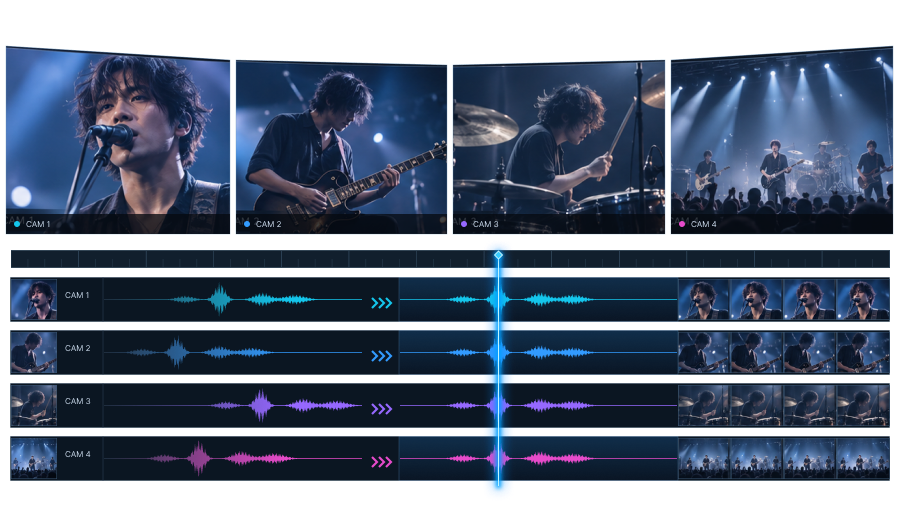Click the CAM 4 preview label text
Screen dimensions: 900x506
tap(703, 224)
